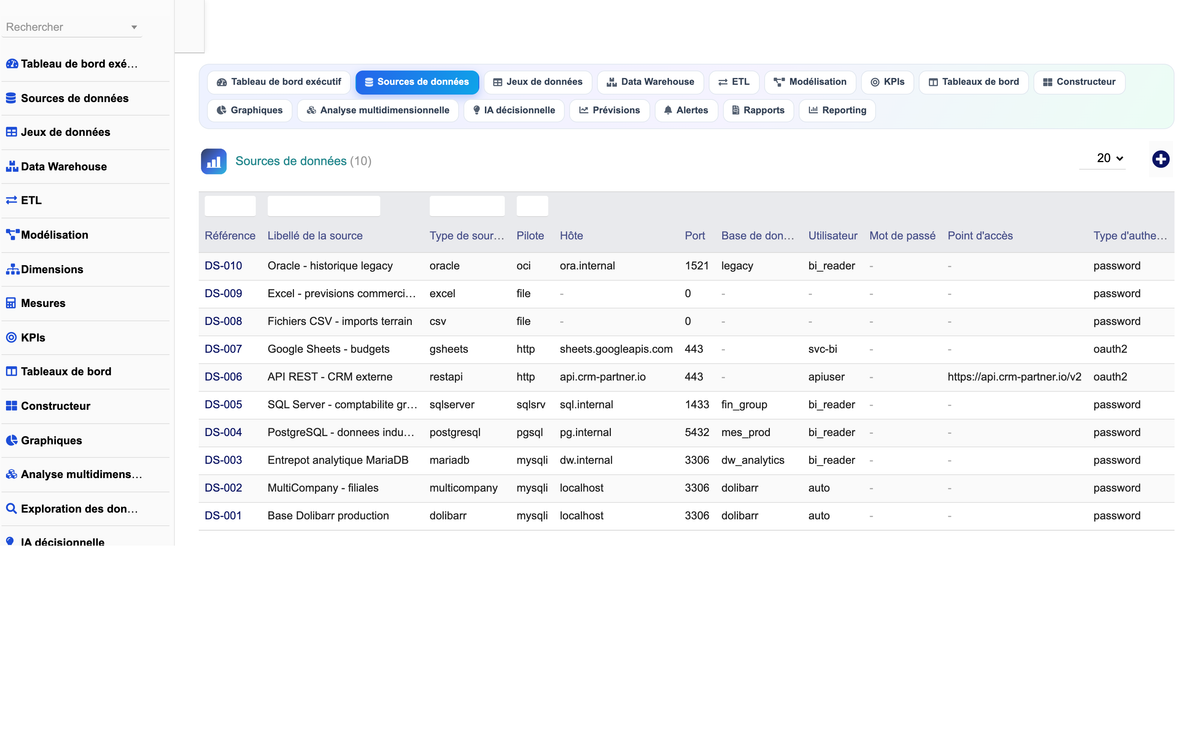The width and height of the screenshot is (1200, 743).
Task: Open the Rechercher dropdown arrow
Action: point(134,28)
